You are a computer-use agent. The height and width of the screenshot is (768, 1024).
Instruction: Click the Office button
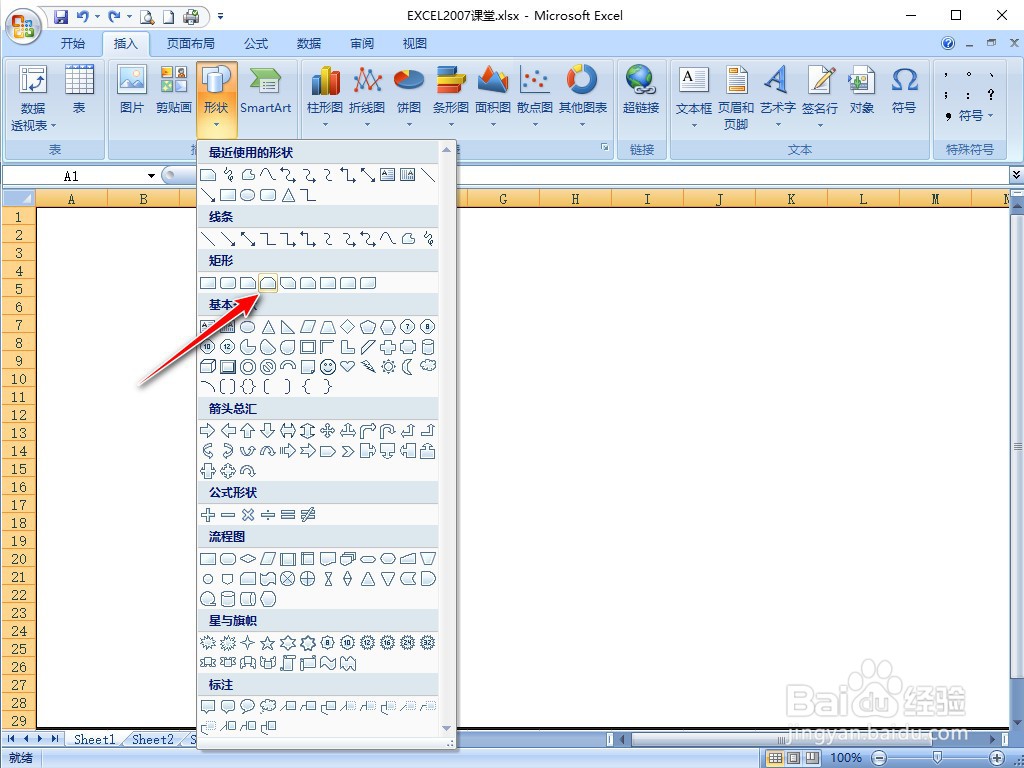[x=24, y=26]
